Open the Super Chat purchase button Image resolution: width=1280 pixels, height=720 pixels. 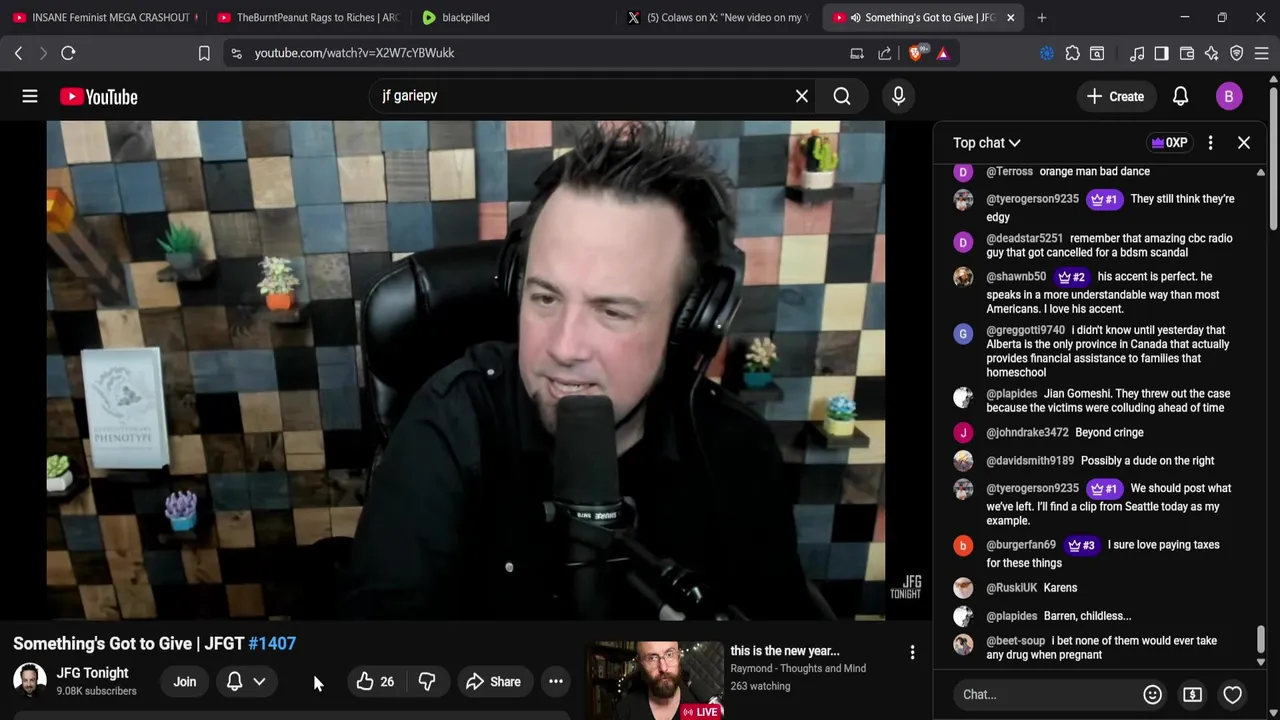click(1192, 694)
